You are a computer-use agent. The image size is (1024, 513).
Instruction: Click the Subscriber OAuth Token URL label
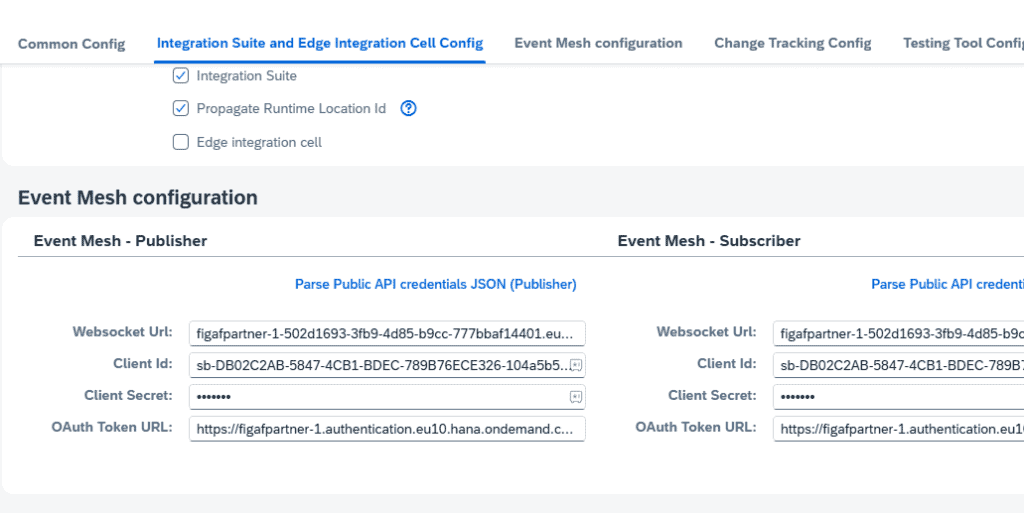696,428
